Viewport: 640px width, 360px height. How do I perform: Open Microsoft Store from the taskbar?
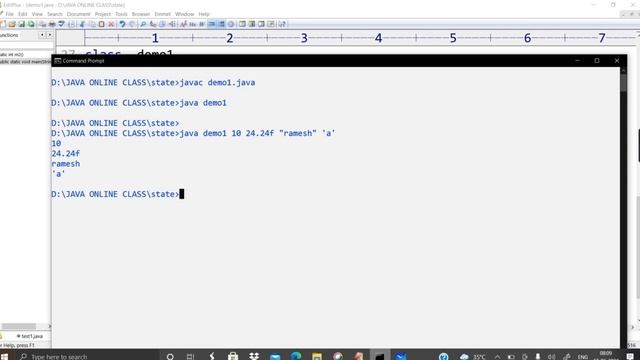(233, 356)
